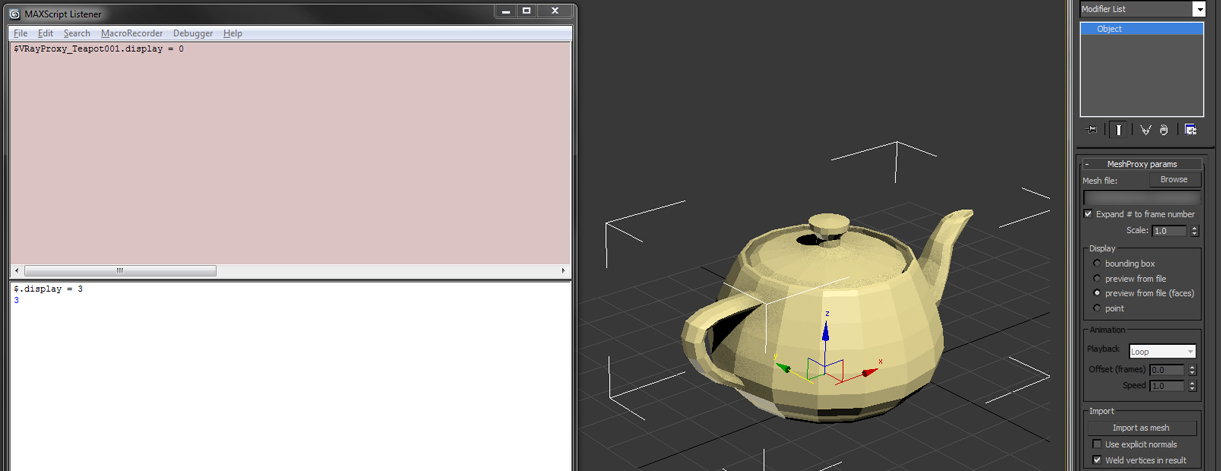Toggle Weld vertices in result checkbox
This screenshot has width=1221, height=471.
[x=1099, y=460]
